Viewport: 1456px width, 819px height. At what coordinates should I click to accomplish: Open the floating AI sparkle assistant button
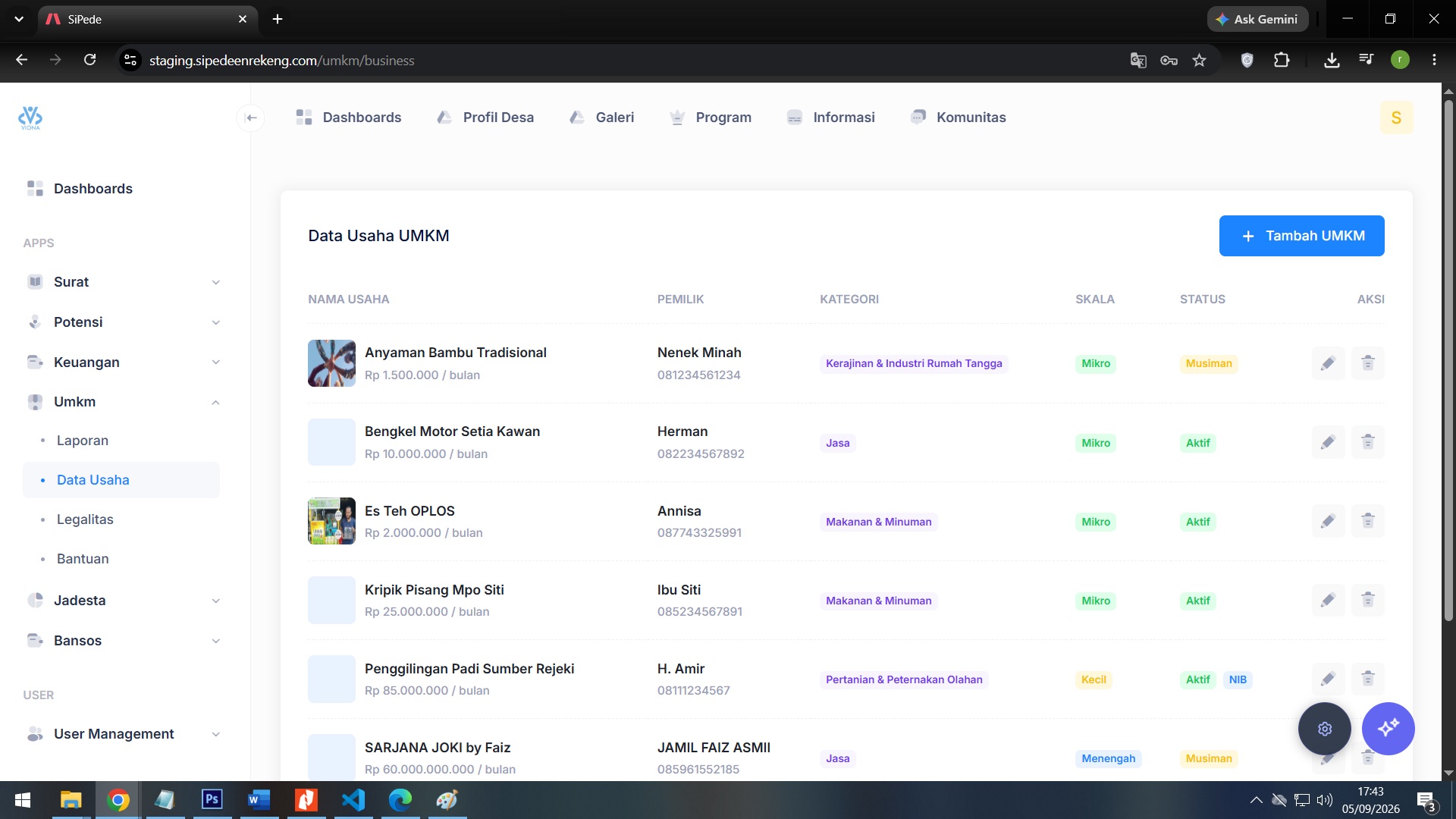(x=1388, y=729)
